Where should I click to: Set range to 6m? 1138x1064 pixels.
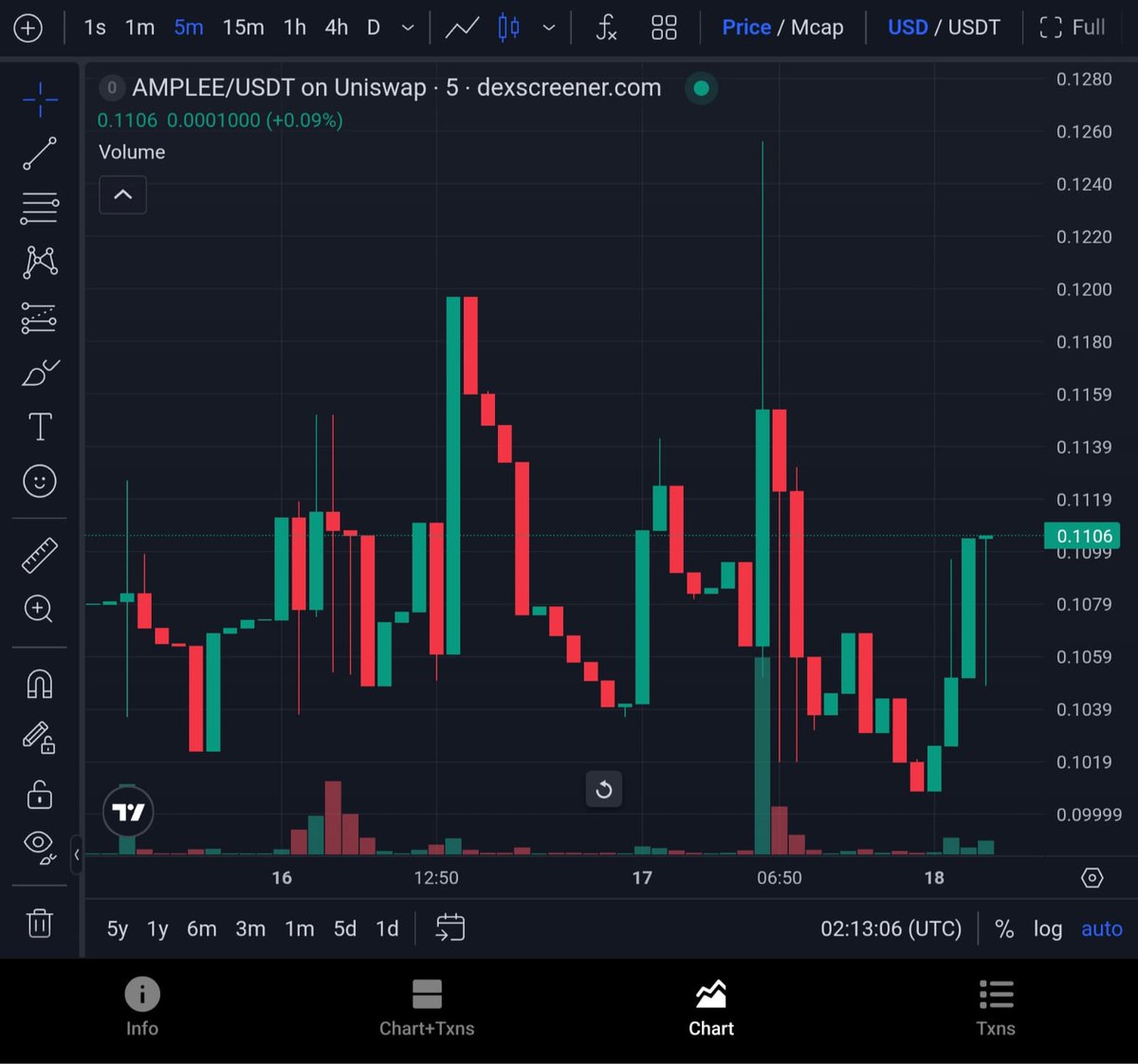pos(202,928)
